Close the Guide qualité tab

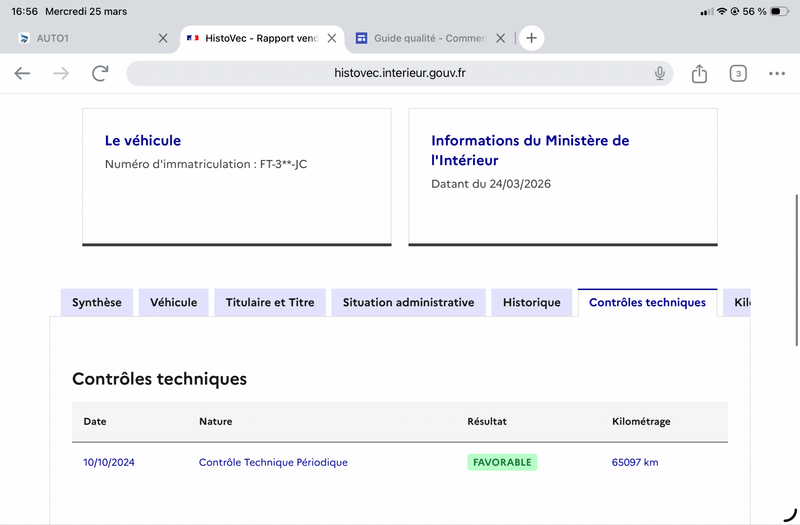501,38
